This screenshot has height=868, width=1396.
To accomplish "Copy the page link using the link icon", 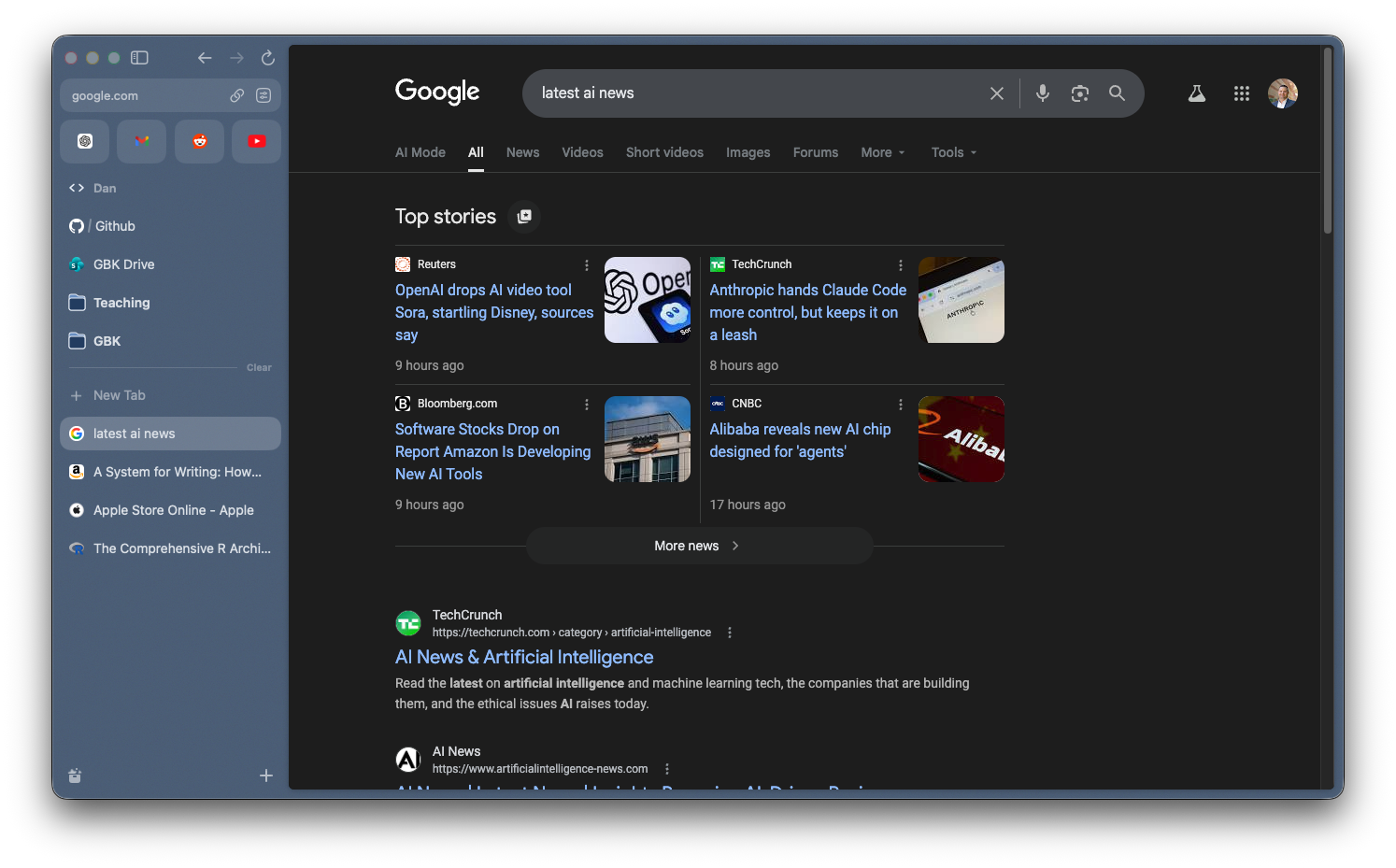I will 237,95.
